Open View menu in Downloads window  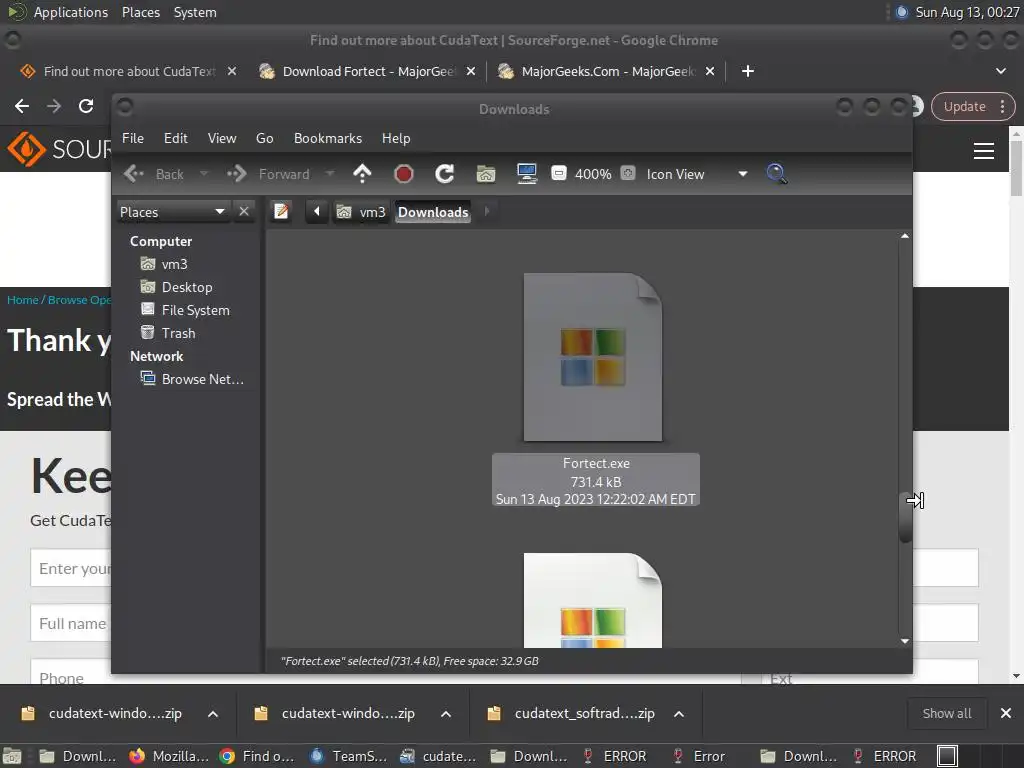(x=222, y=138)
